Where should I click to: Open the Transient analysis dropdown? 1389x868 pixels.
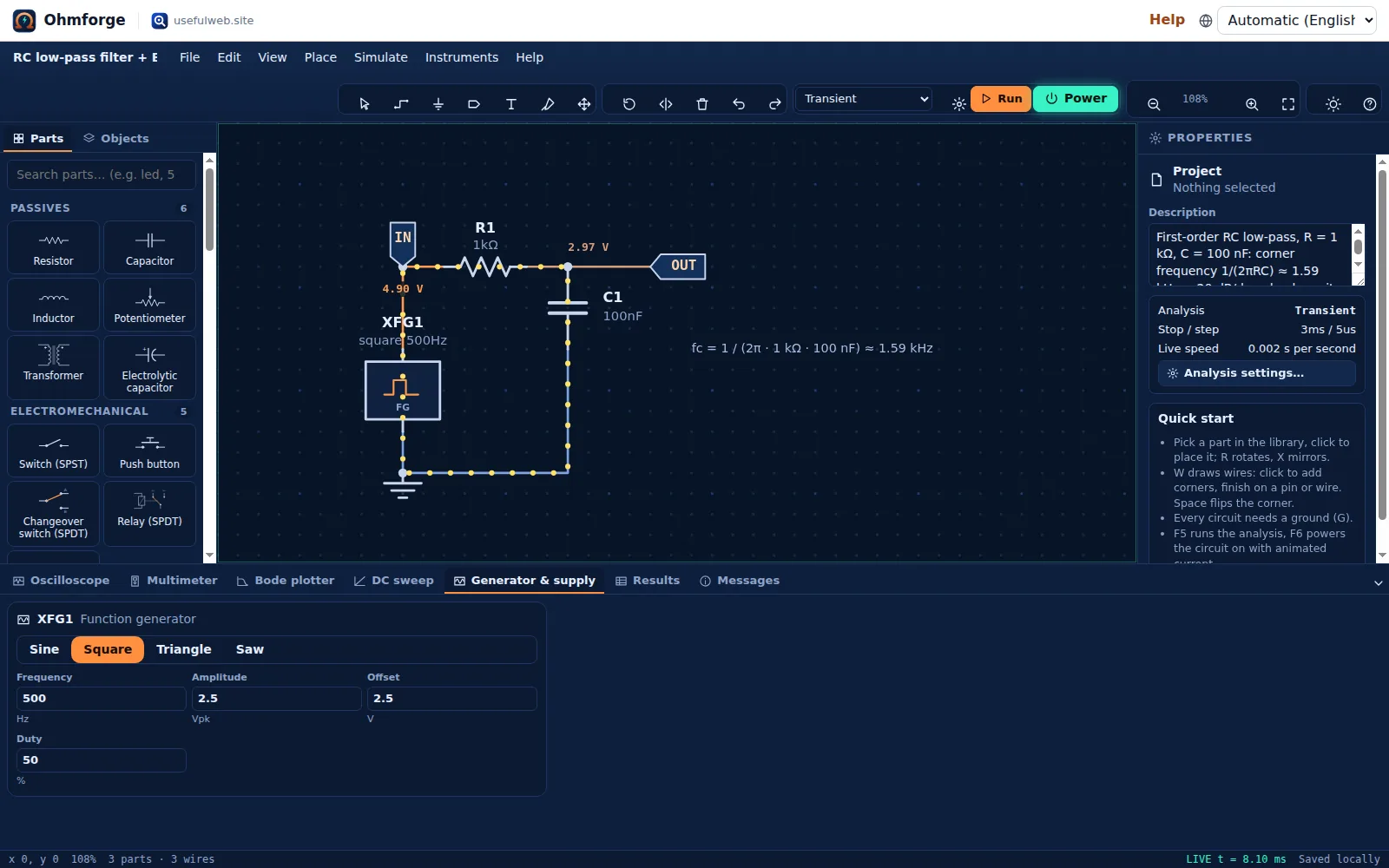coord(865,99)
